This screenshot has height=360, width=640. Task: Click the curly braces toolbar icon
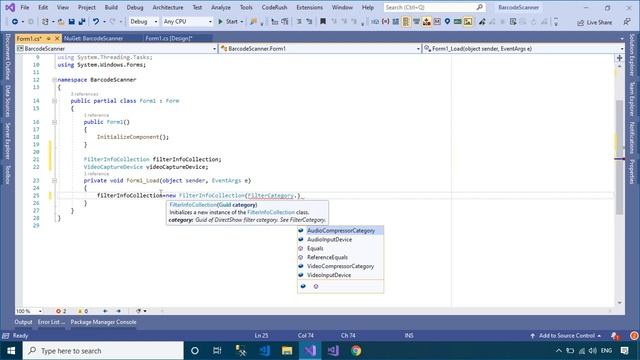click(385, 22)
